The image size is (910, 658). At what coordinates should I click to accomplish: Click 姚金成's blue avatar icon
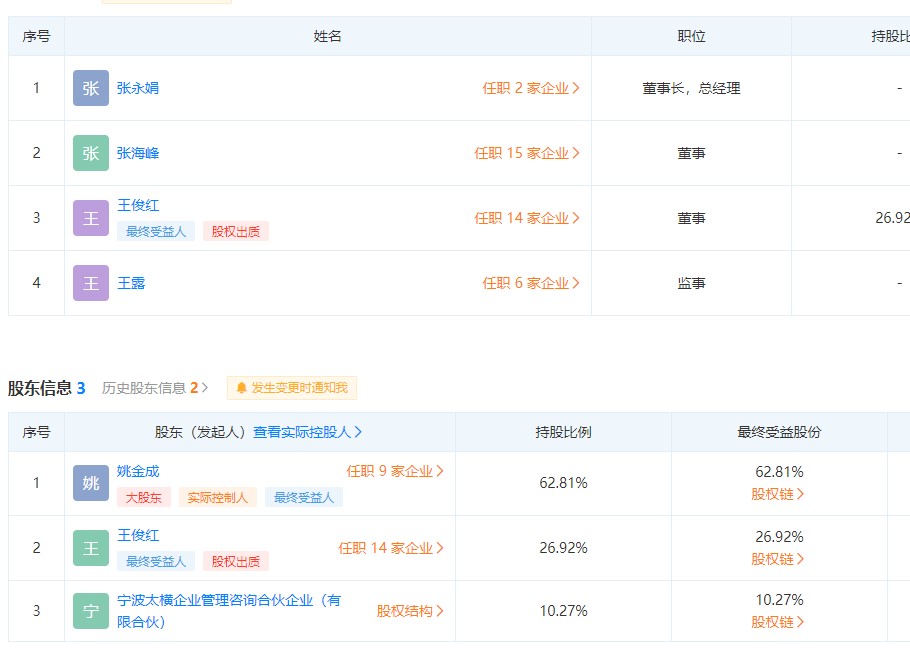tap(90, 483)
